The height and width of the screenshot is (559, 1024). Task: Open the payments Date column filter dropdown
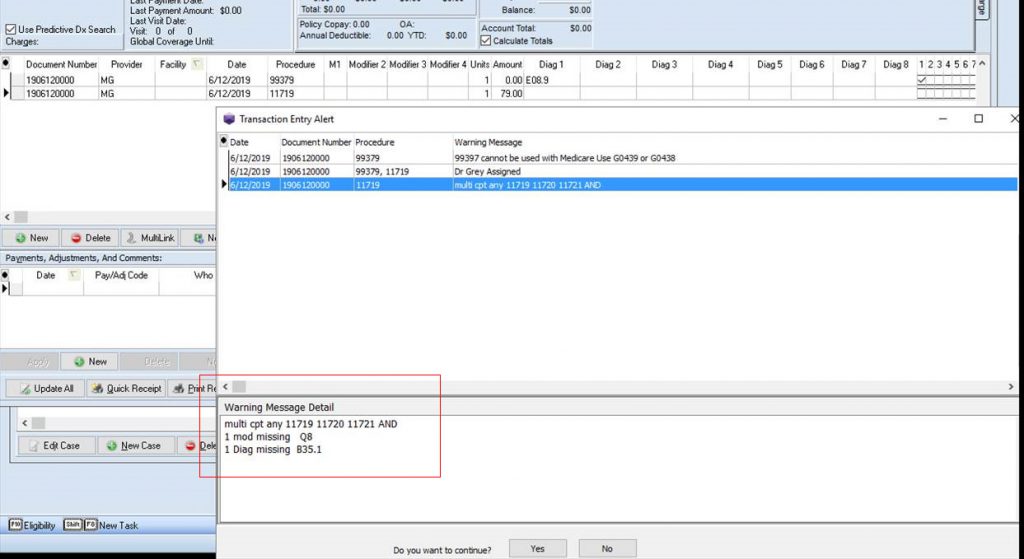tap(74, 276)
